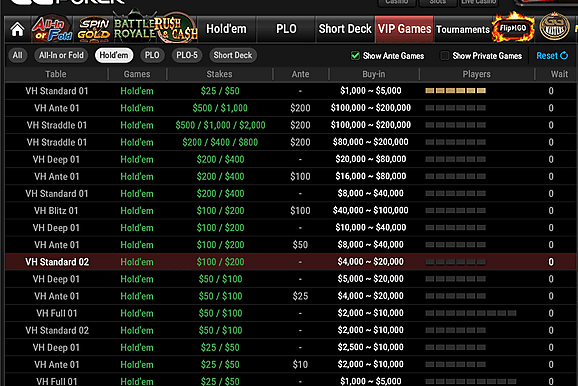This screenshot has width=578, height=386.
Task: Select table with $20,000 ~ $80,000 buy-in
Action: click(x=290, y=159)
